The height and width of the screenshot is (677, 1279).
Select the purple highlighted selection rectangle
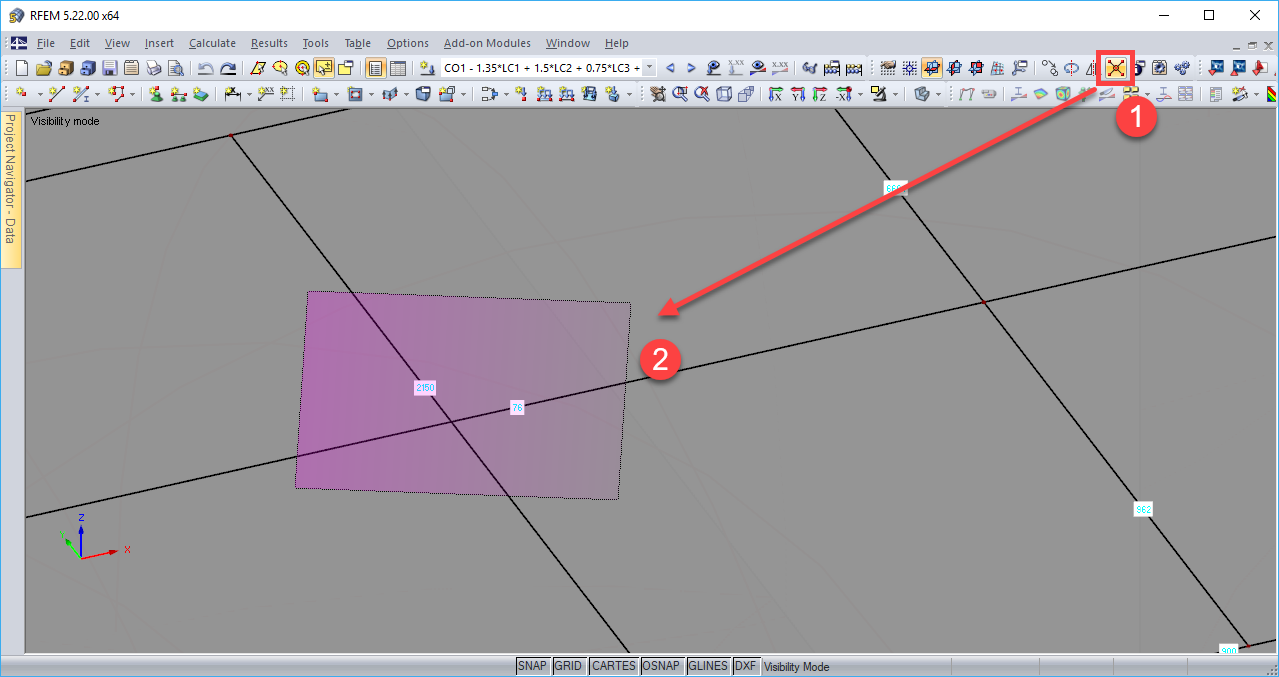pos(463,395)
